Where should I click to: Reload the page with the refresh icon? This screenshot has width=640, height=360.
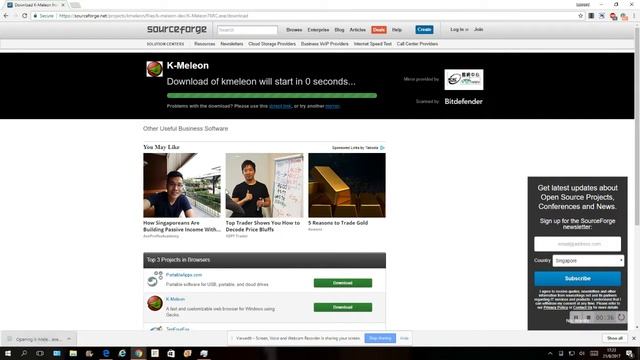click(x=24, y=16)
